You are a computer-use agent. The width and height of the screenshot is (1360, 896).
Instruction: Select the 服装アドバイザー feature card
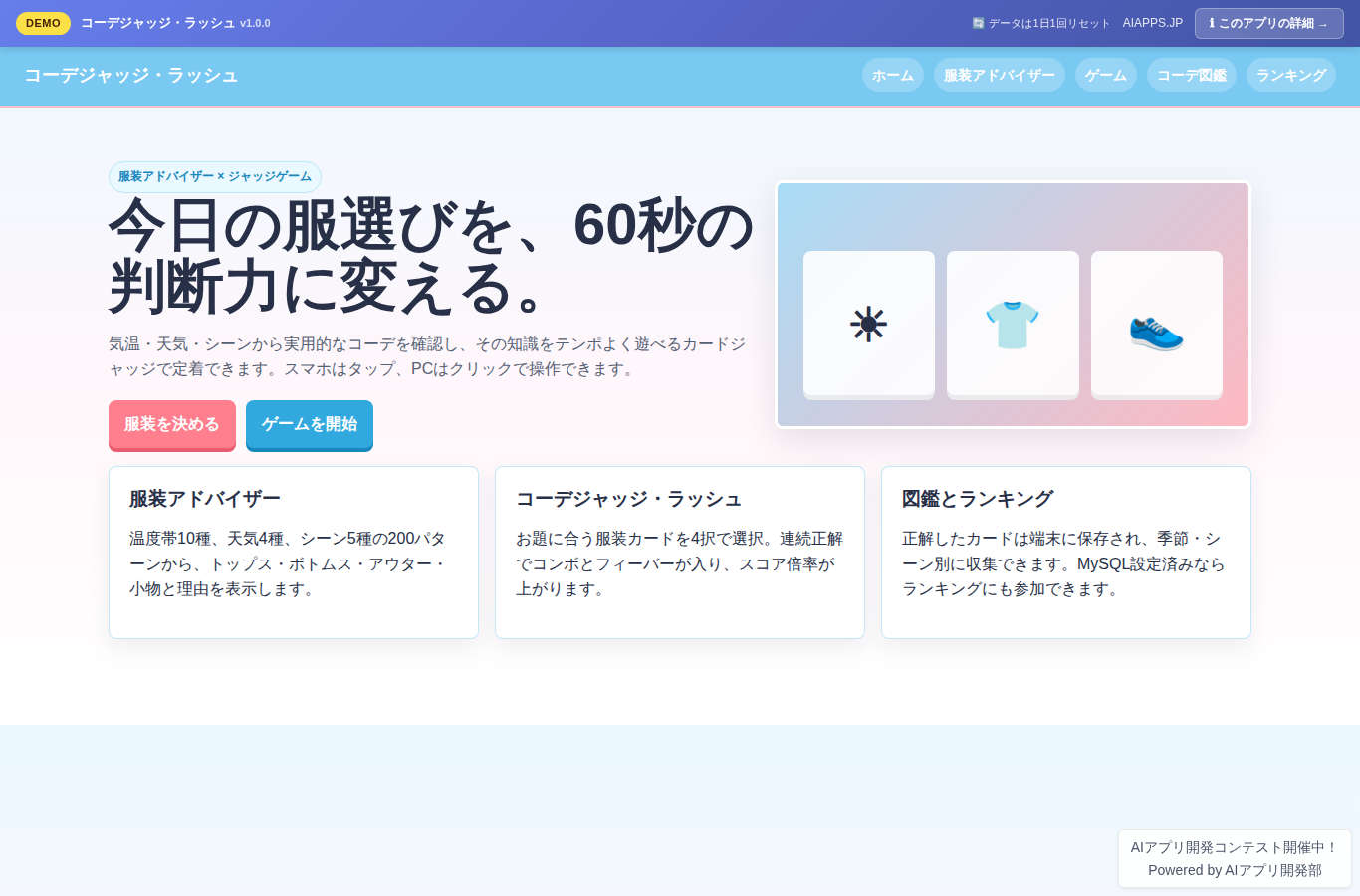tap(294, 553)
